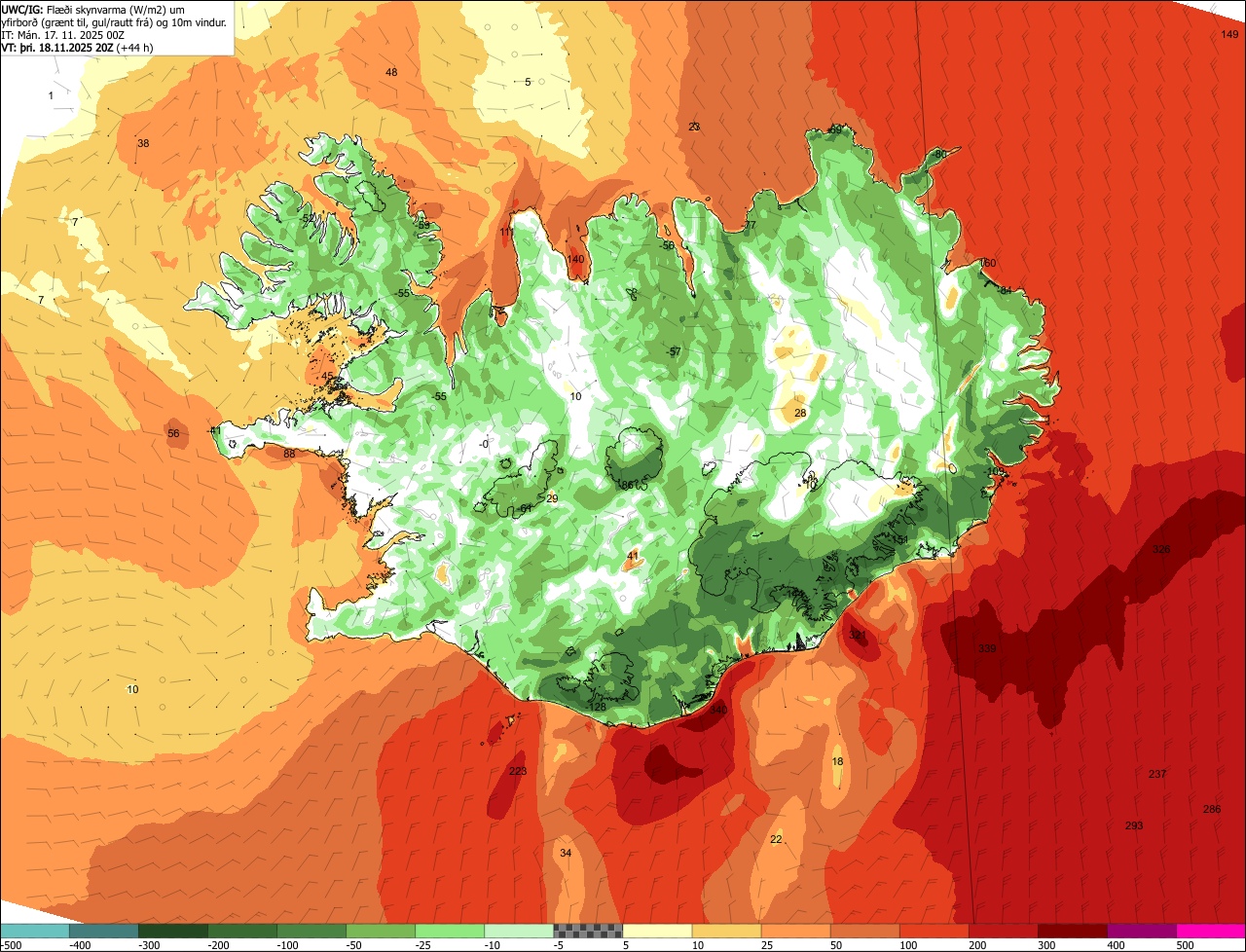The image size is (1246, 952).
Task: Click the orange 50 to 100 legend swatch
Action: [x=863, y=931]
